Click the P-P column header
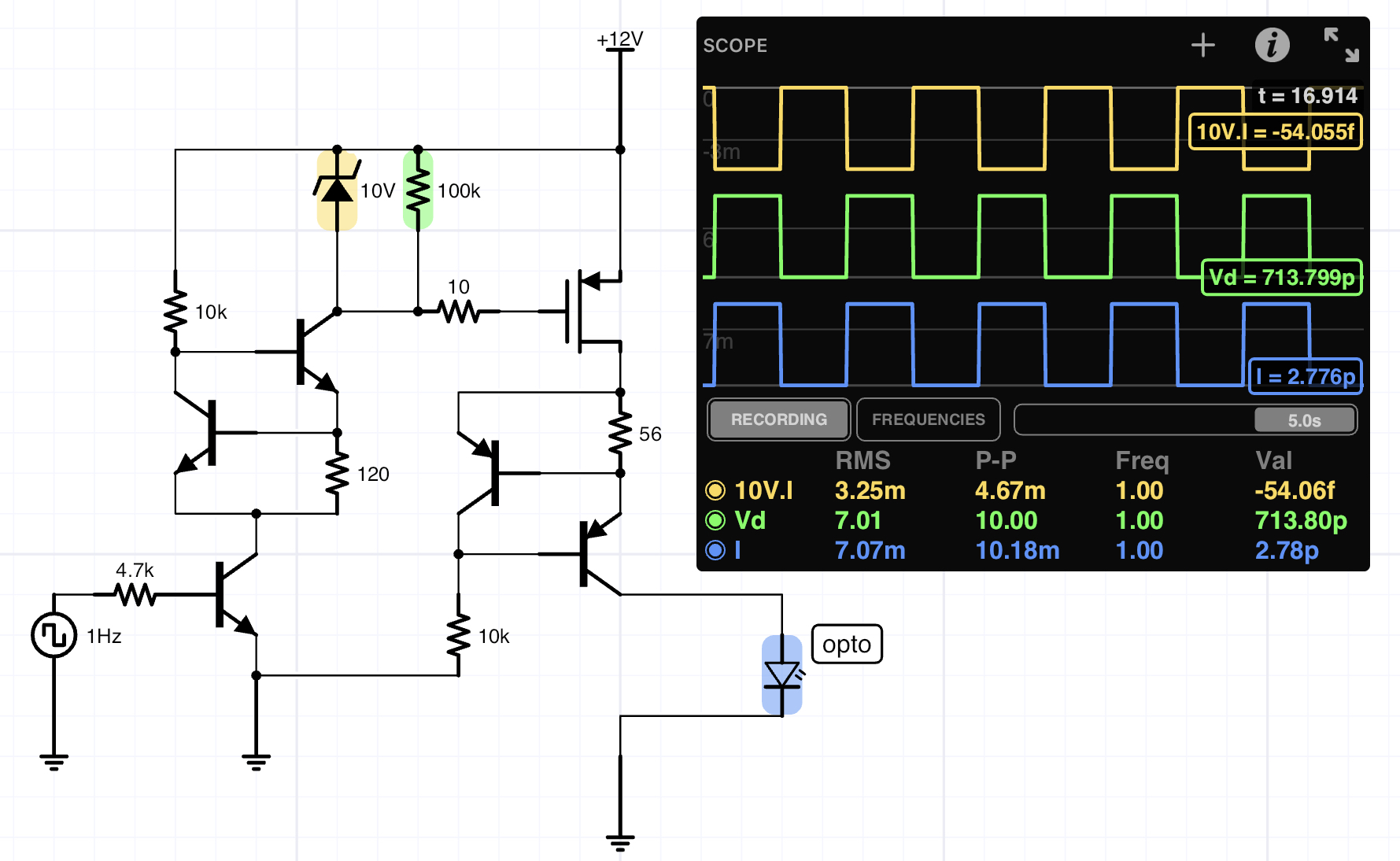Viewport: 1400px width, 861px height. [x=996, y=460]
